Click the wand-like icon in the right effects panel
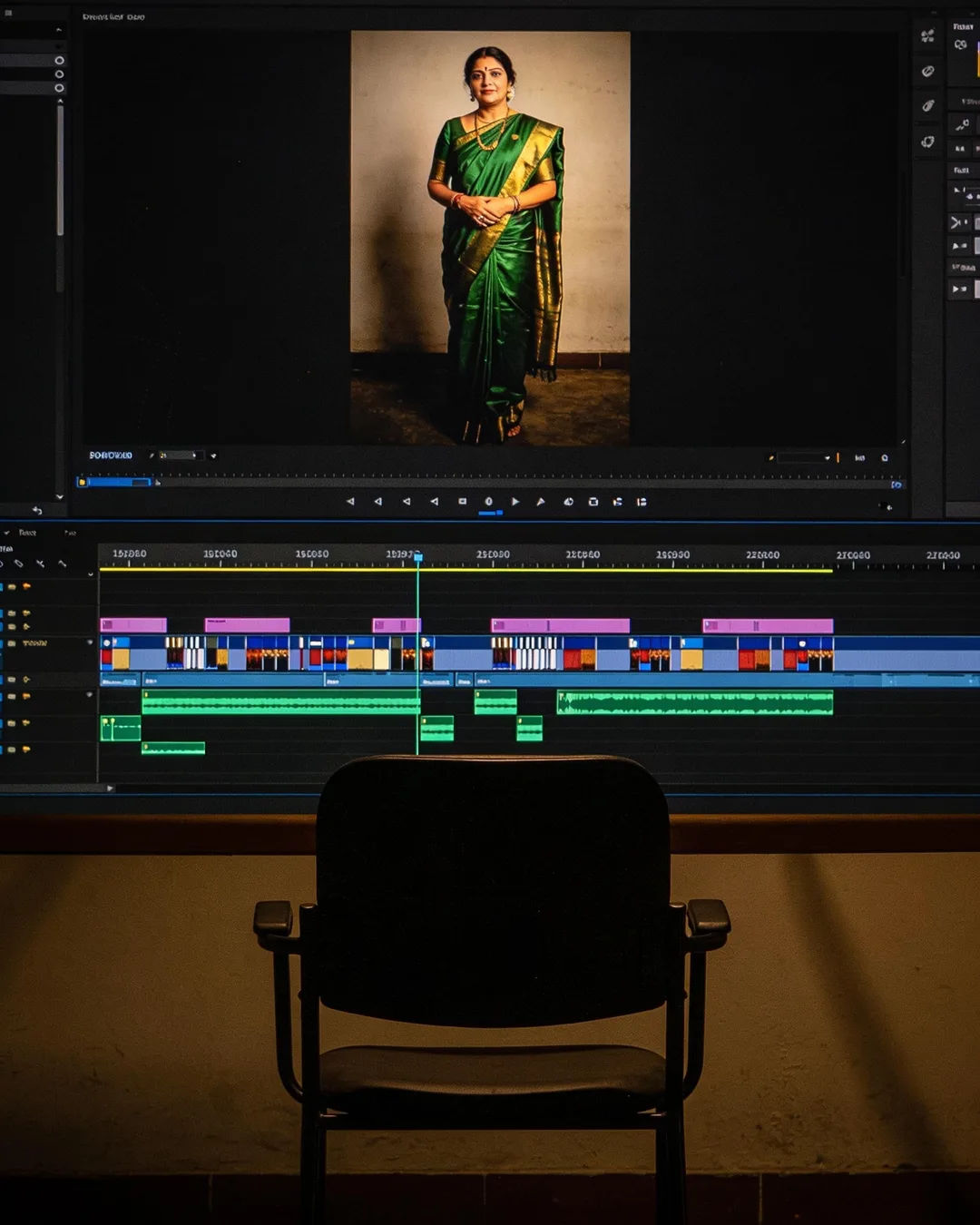This screenshot has width=980, height=1225. (x=961, y=124)
